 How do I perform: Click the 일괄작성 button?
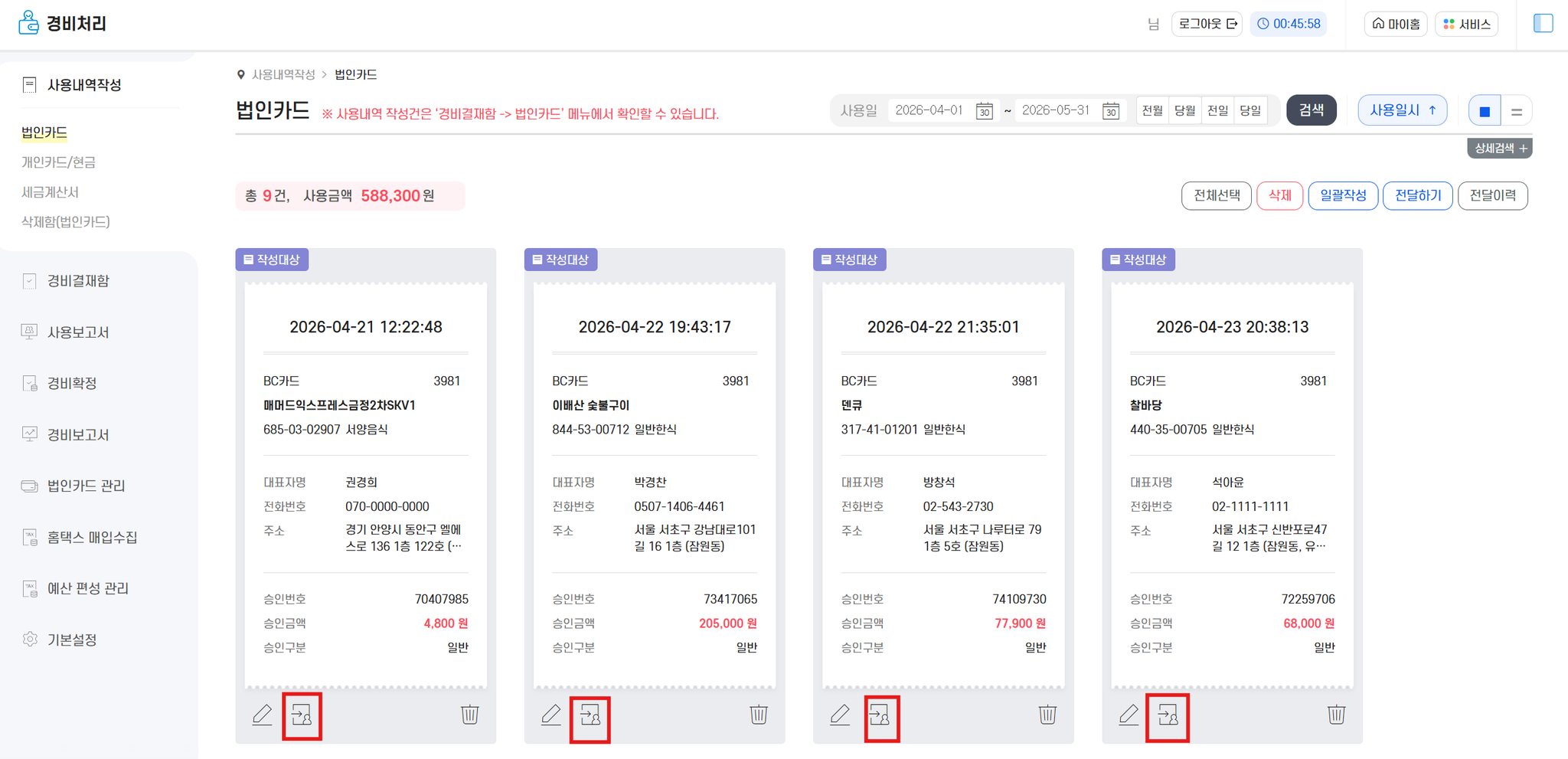pos(1344,195)
